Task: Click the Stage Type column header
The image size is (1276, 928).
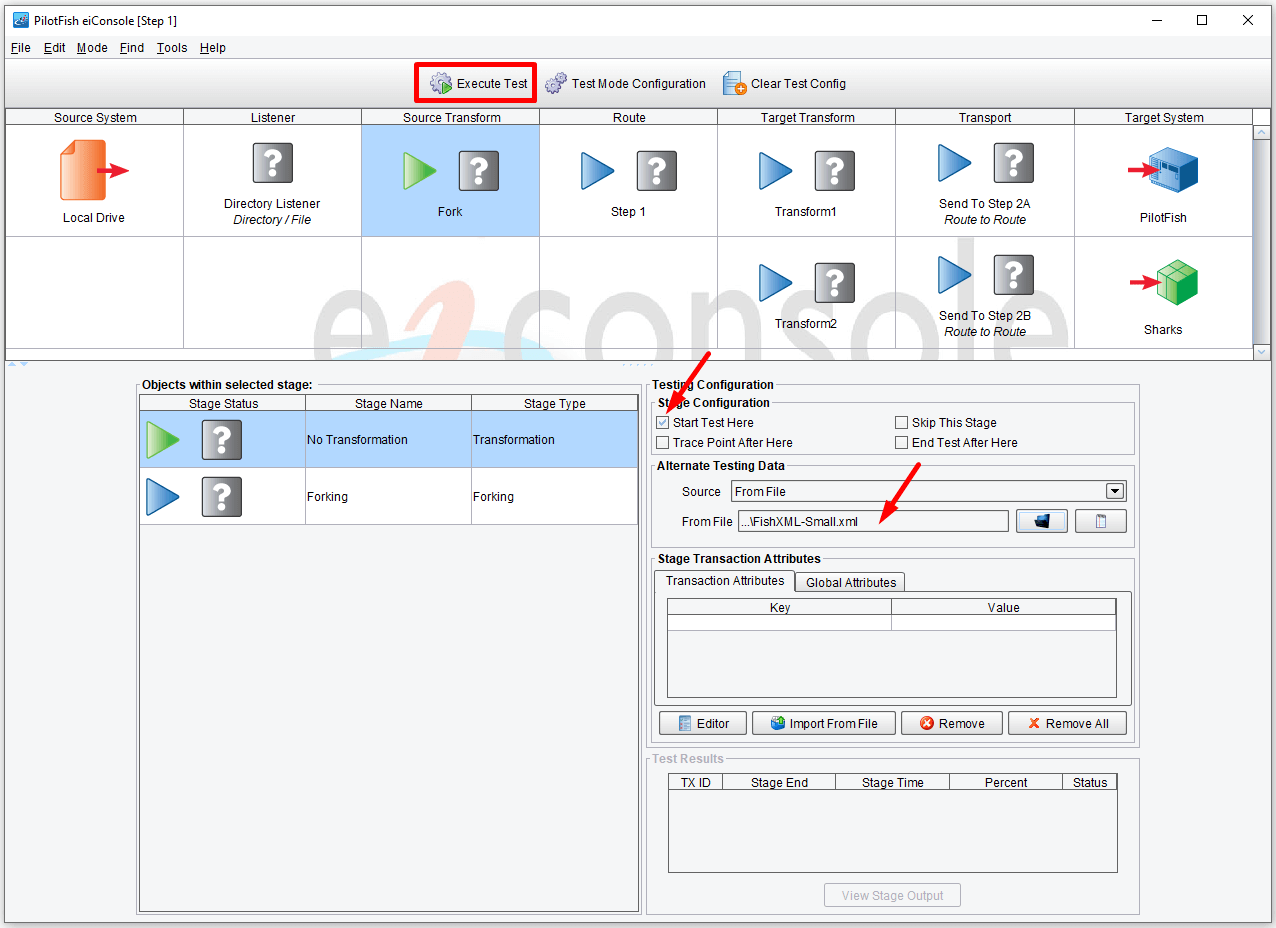Action: point(554,403)
